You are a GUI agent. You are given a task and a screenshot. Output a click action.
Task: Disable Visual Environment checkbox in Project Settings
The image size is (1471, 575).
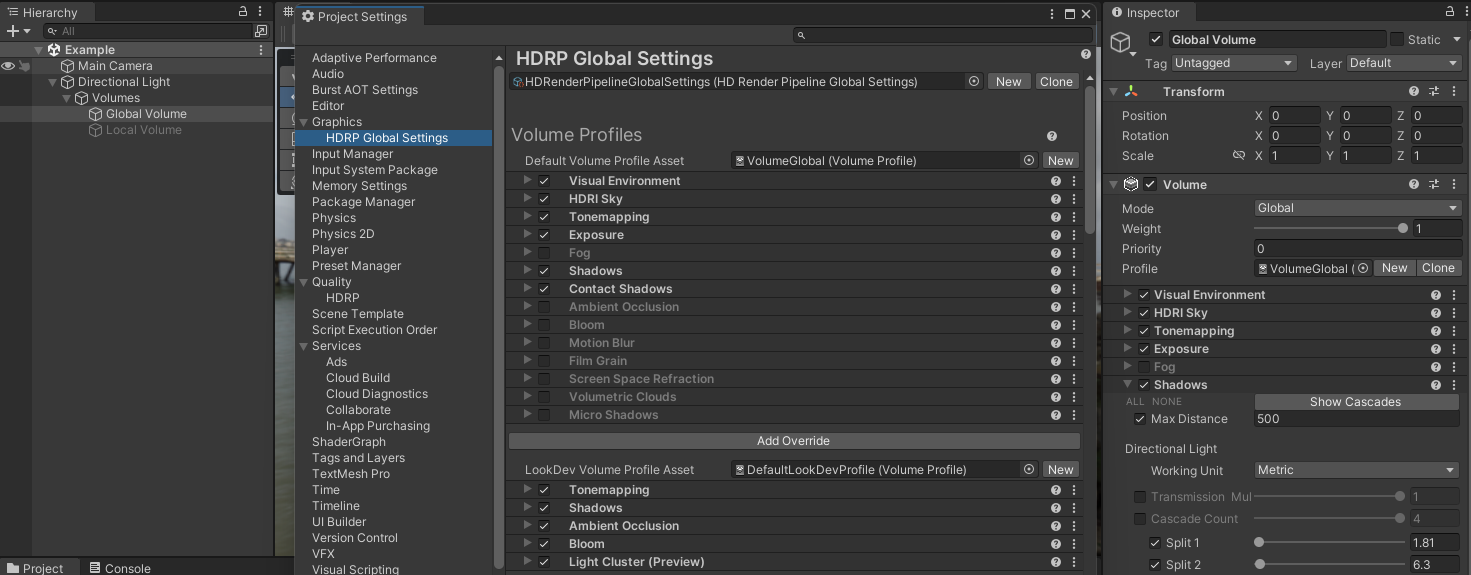[544, 181]
